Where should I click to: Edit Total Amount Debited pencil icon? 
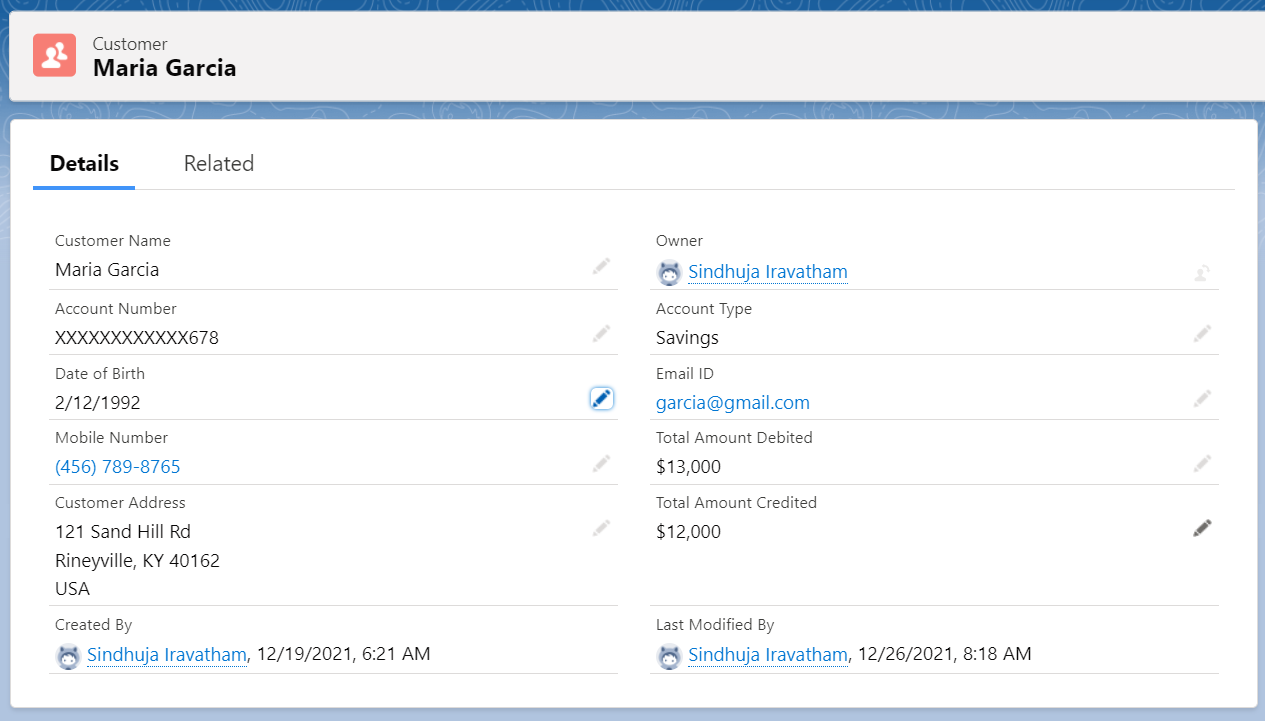(1202, 463)
